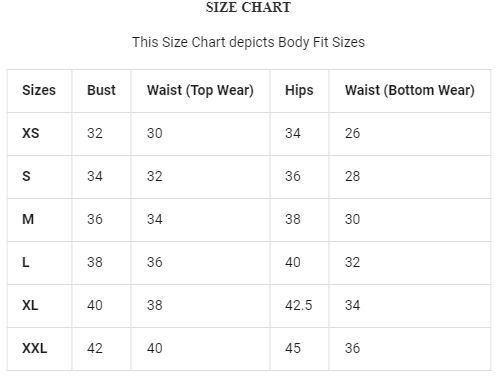Click the 28 bottom waist value for S
The height and width of the screenshot is (379, 501).
click(x=352, y=176)
